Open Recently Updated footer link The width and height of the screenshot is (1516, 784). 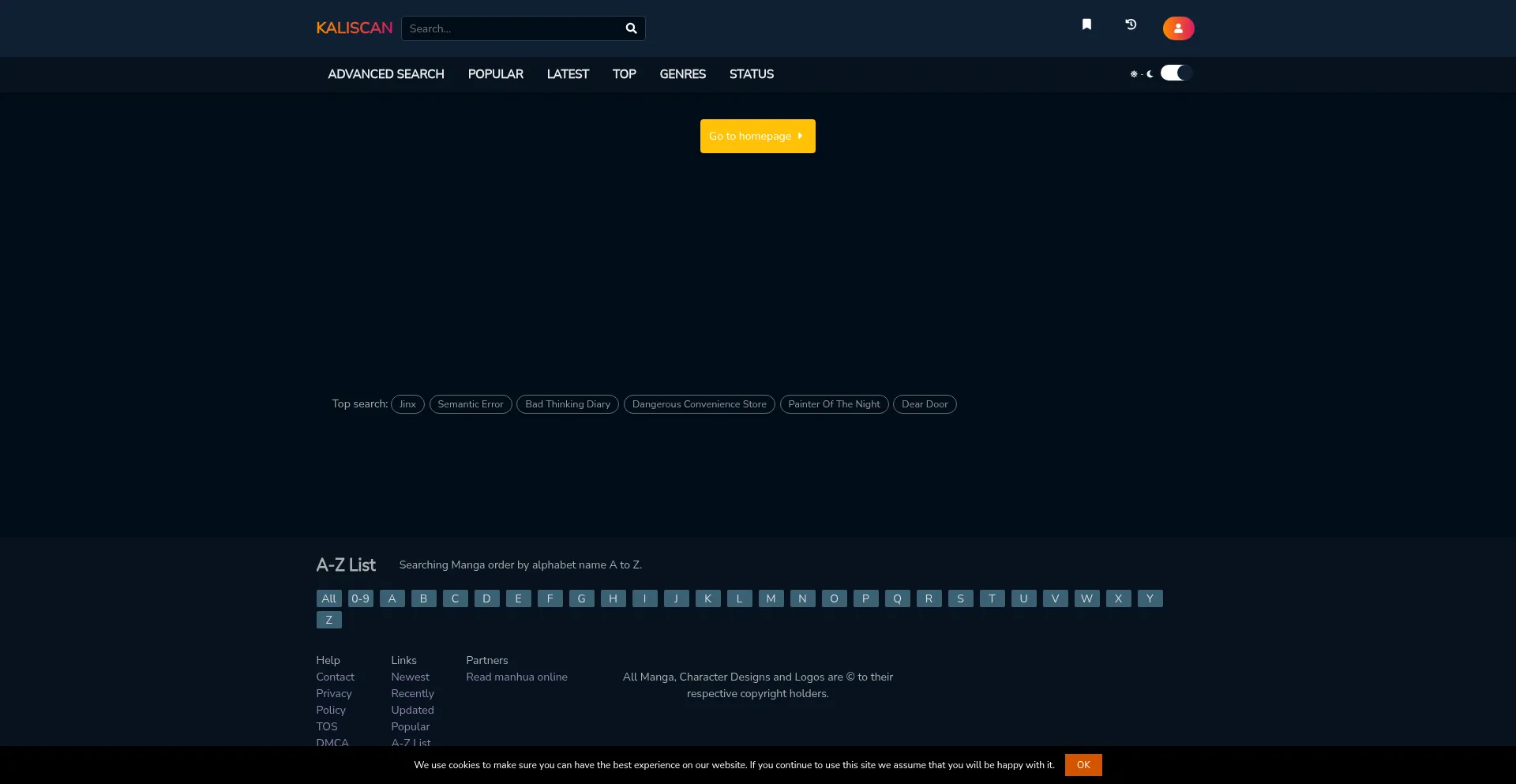413,702
